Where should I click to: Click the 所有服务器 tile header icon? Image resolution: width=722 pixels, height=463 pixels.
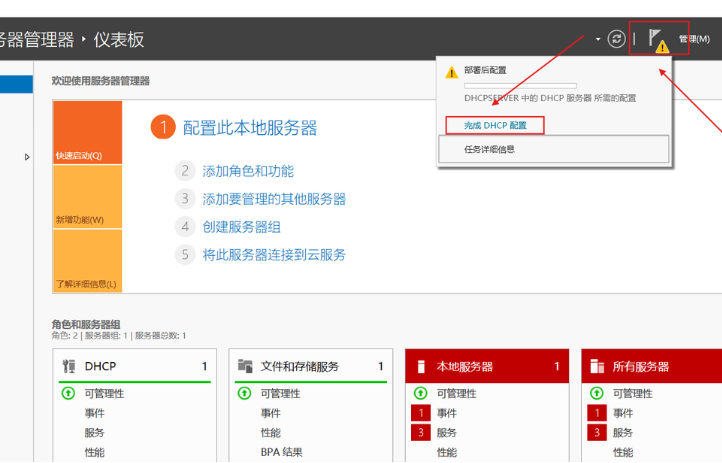pos(597,367)
